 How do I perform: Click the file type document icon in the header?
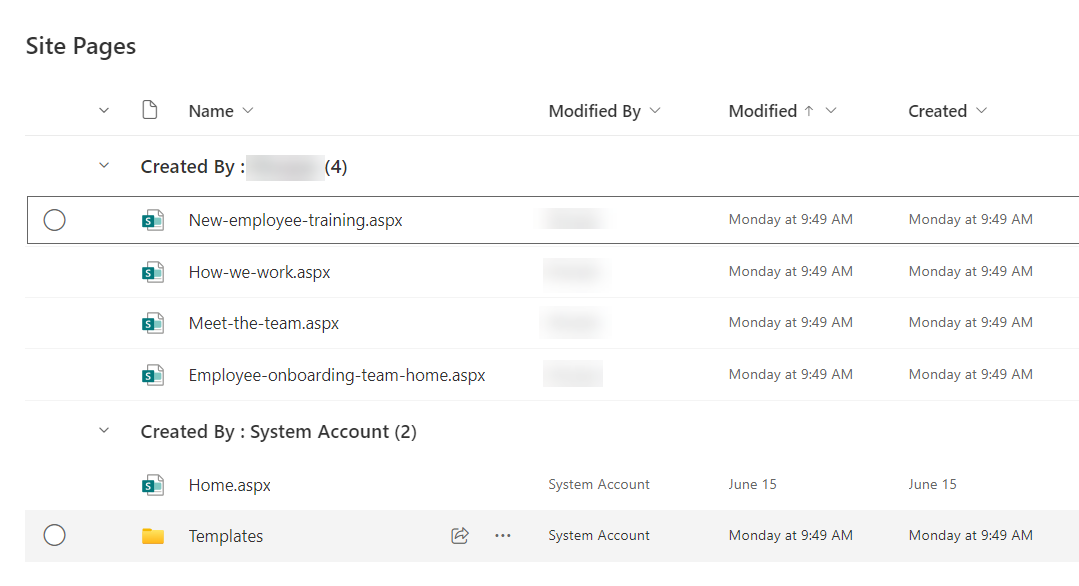pyautogui.click(x=150, y=110)
